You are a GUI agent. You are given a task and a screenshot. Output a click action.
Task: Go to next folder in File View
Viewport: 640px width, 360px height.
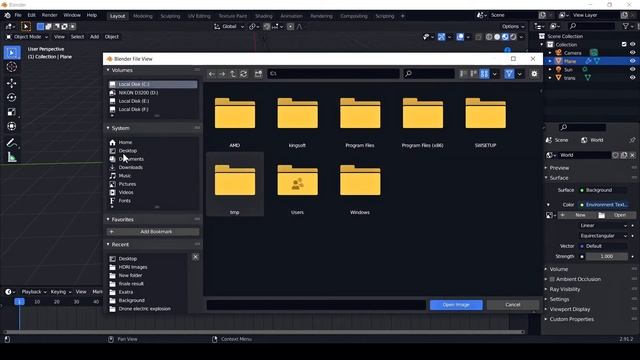tap(222, 74)
